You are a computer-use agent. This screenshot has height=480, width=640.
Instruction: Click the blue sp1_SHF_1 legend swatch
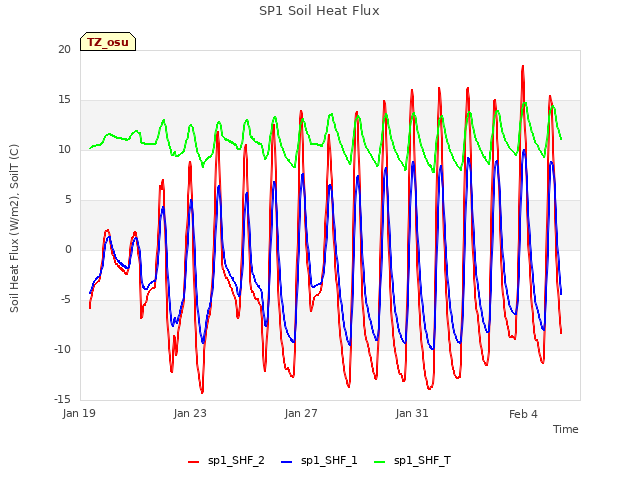pos(287,462)
